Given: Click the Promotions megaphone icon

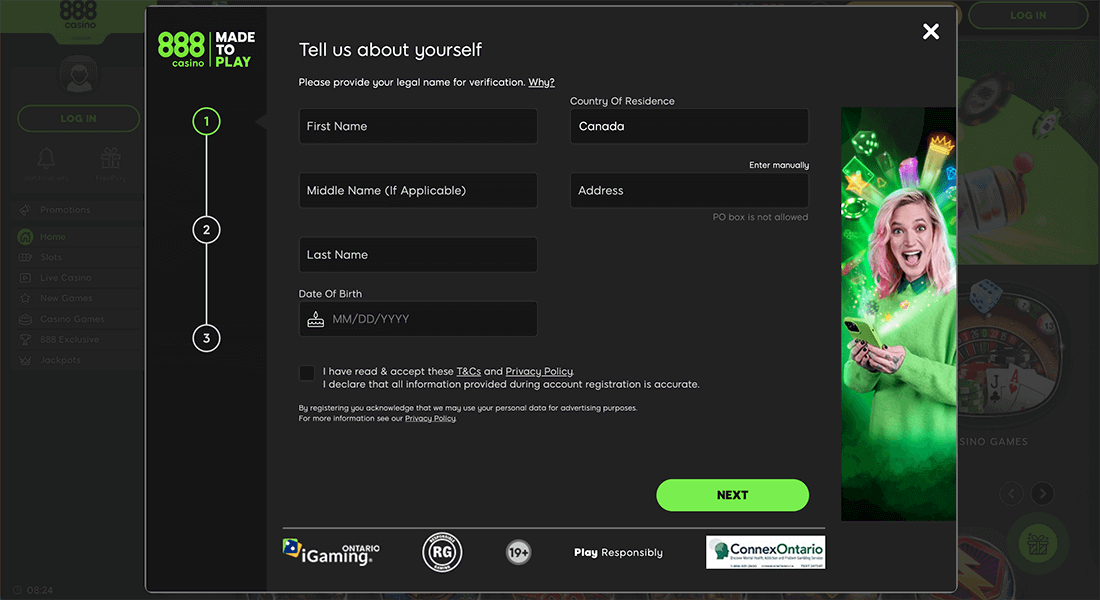Looking at the screenshot, I should [x=24, y=209].
